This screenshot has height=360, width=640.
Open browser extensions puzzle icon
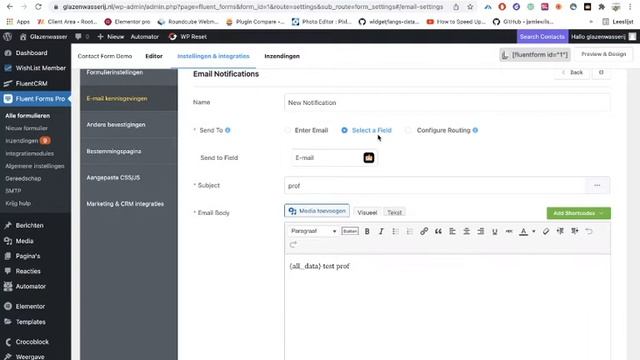[x=601, y=7]
